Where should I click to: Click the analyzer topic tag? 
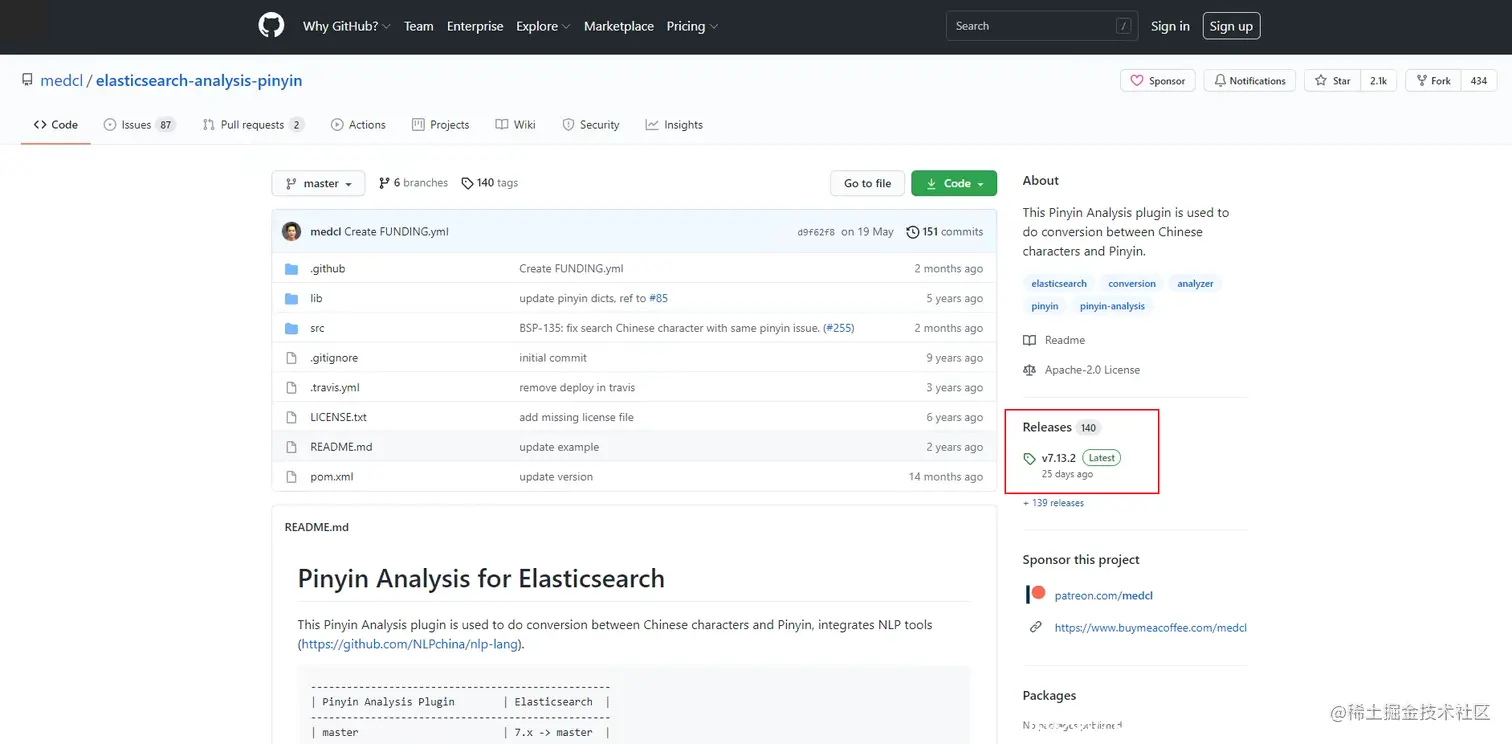pos(1195,284)
